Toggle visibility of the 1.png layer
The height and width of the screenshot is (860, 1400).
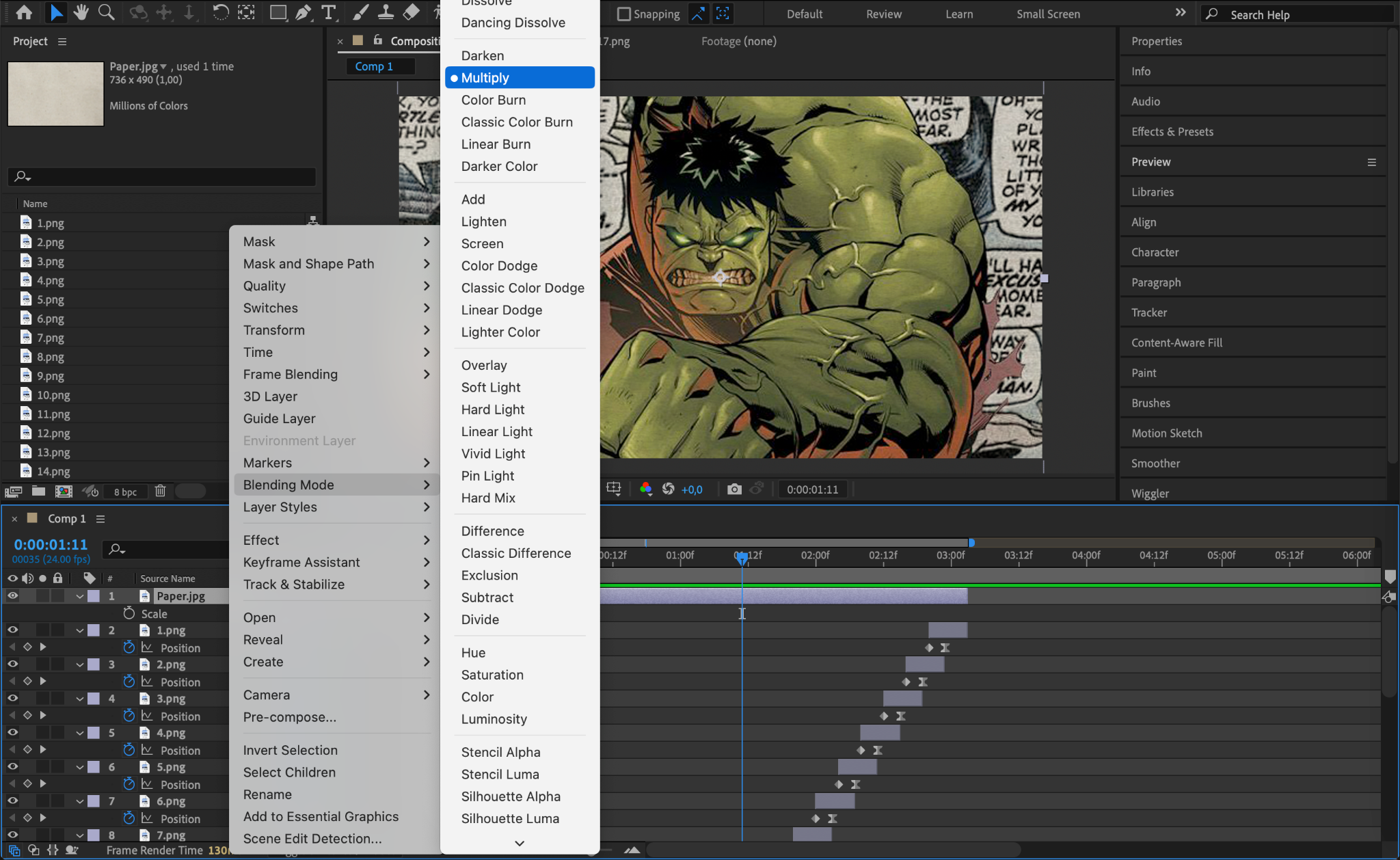click(x=12, y=630)
